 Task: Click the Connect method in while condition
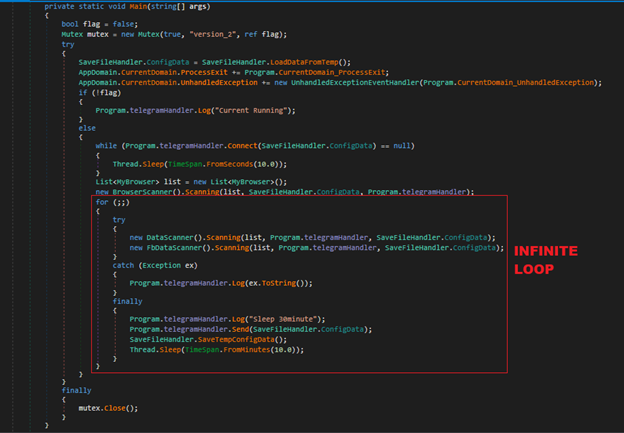click(x=213, y=146)
